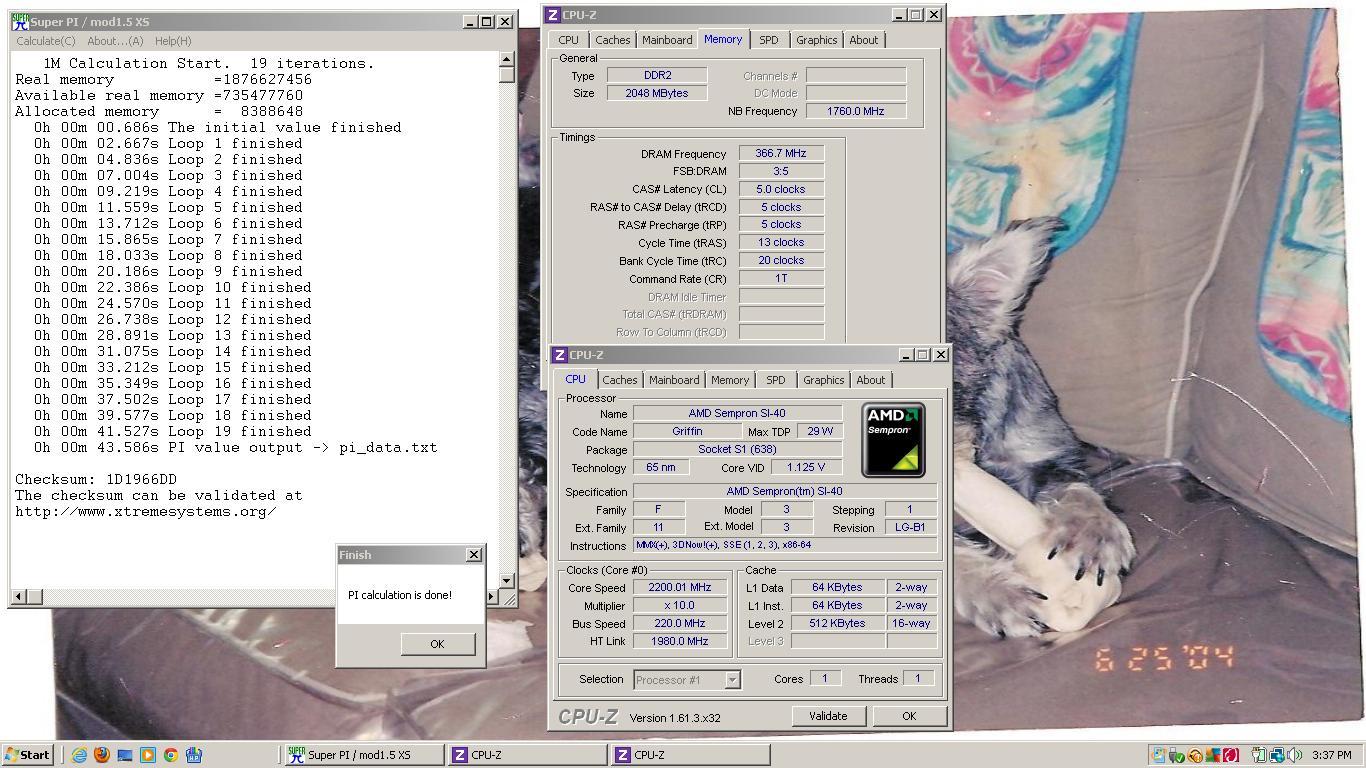The width and height of the screenshot is (1366, 768).
Task: Click the Command Rate 1T value
Action: (781, 278)
